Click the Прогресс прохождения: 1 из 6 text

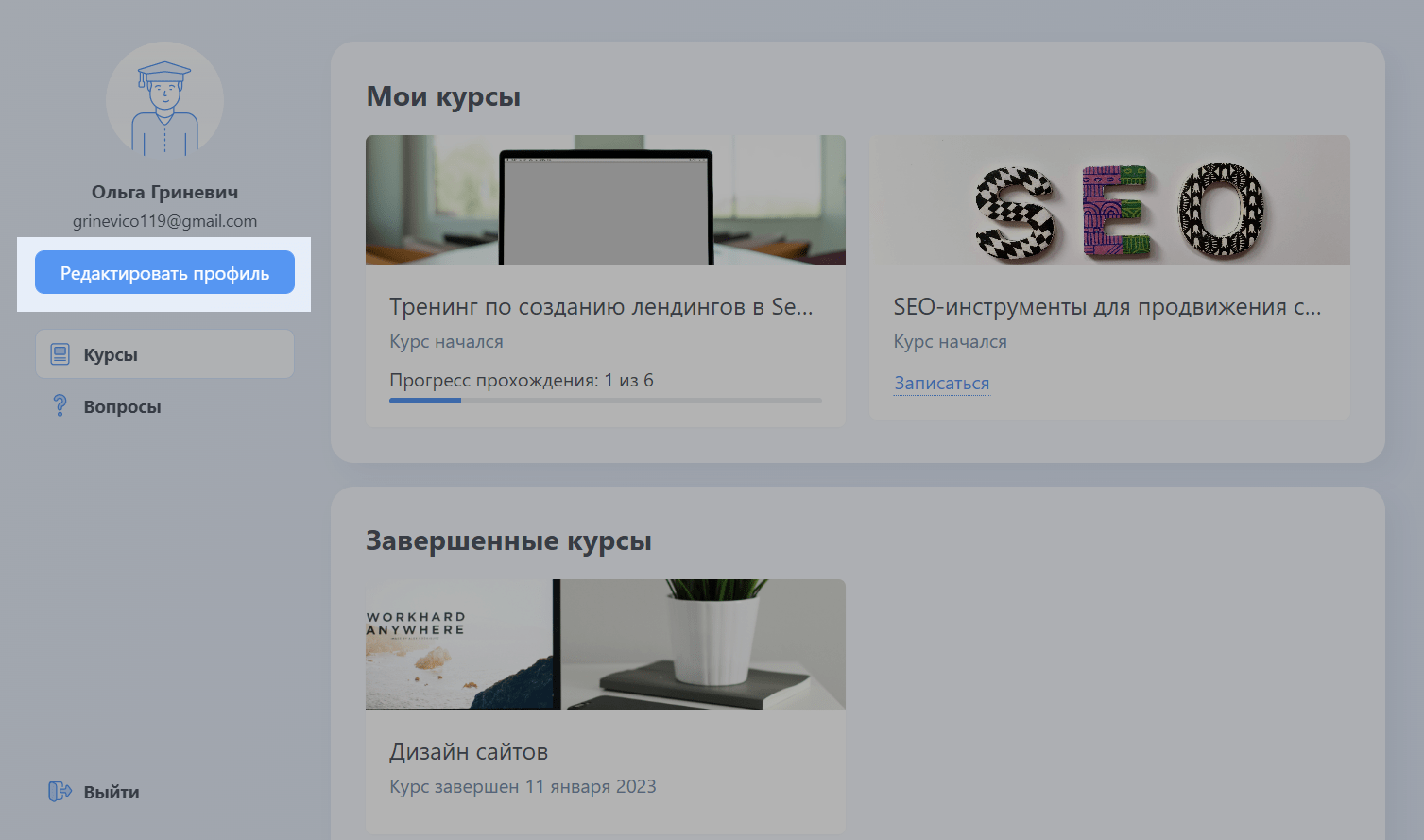(x=522, y=380)
